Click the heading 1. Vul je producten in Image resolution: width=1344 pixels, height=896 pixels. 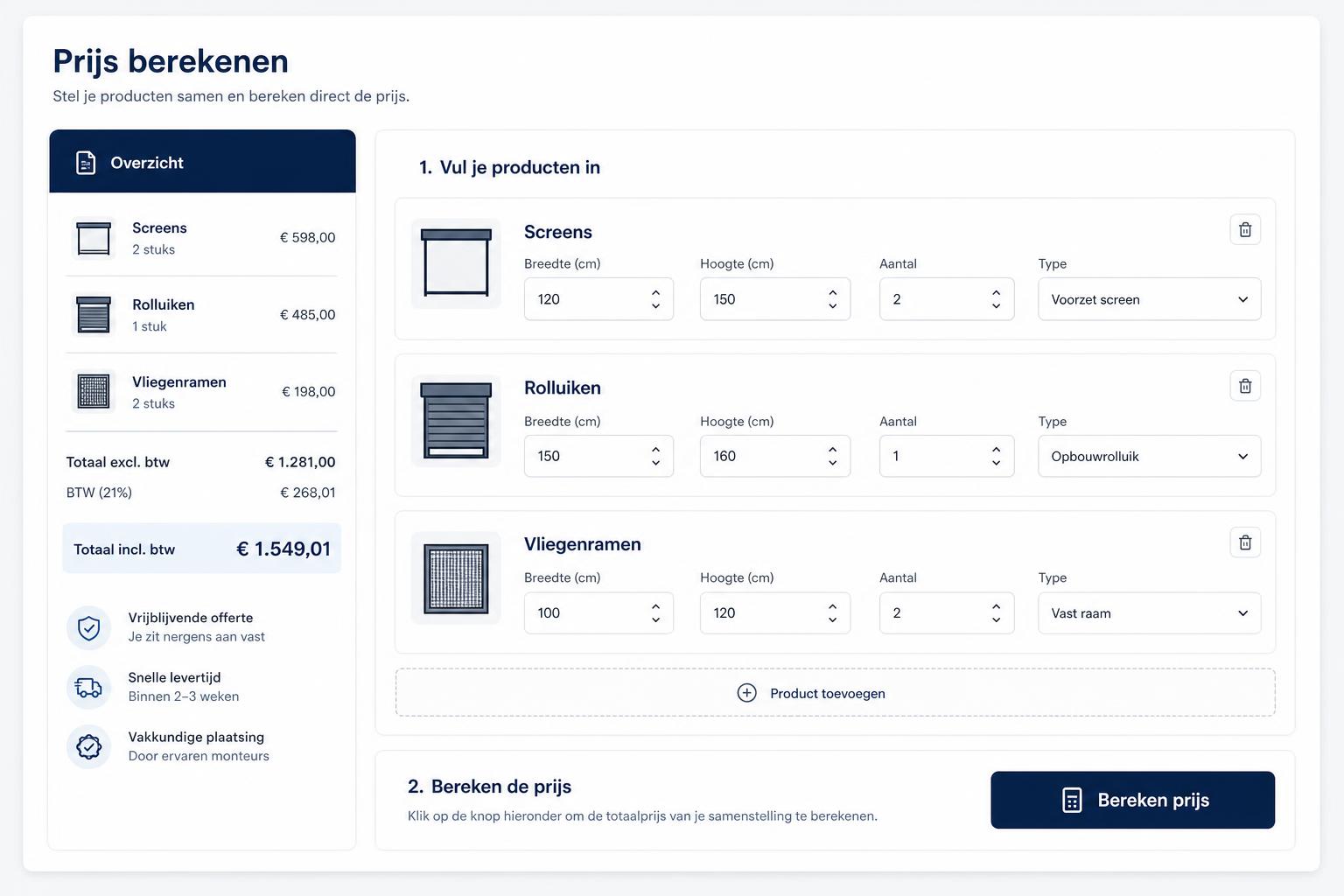click(x=509, y=167)
